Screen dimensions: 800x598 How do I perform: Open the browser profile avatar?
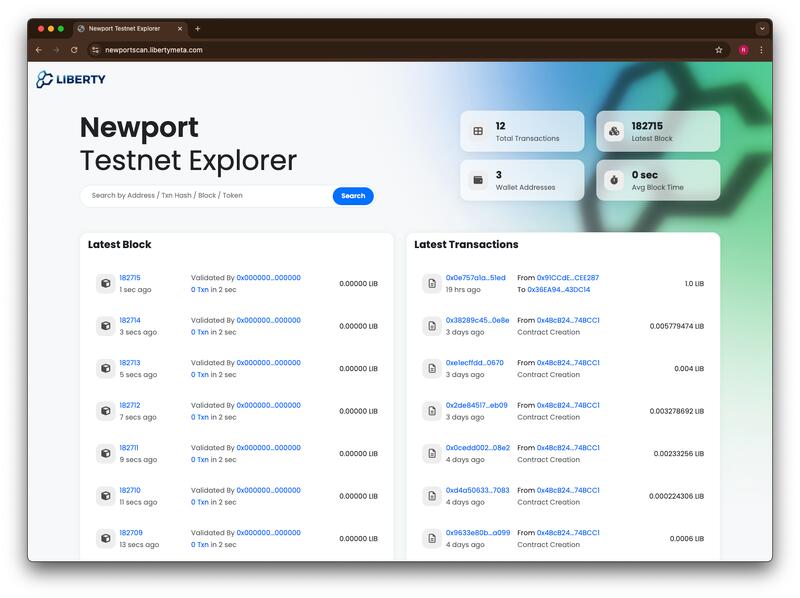[x=743, y=50]
